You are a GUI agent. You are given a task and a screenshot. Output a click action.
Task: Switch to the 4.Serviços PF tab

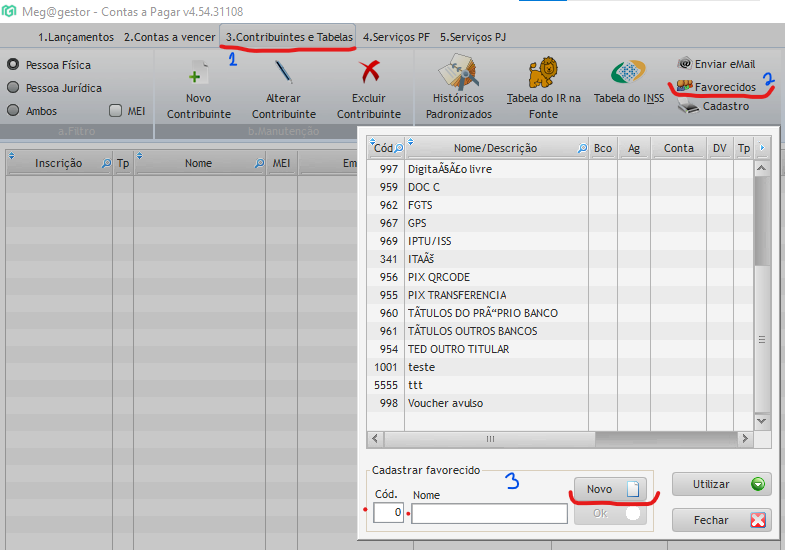[398, 37]
